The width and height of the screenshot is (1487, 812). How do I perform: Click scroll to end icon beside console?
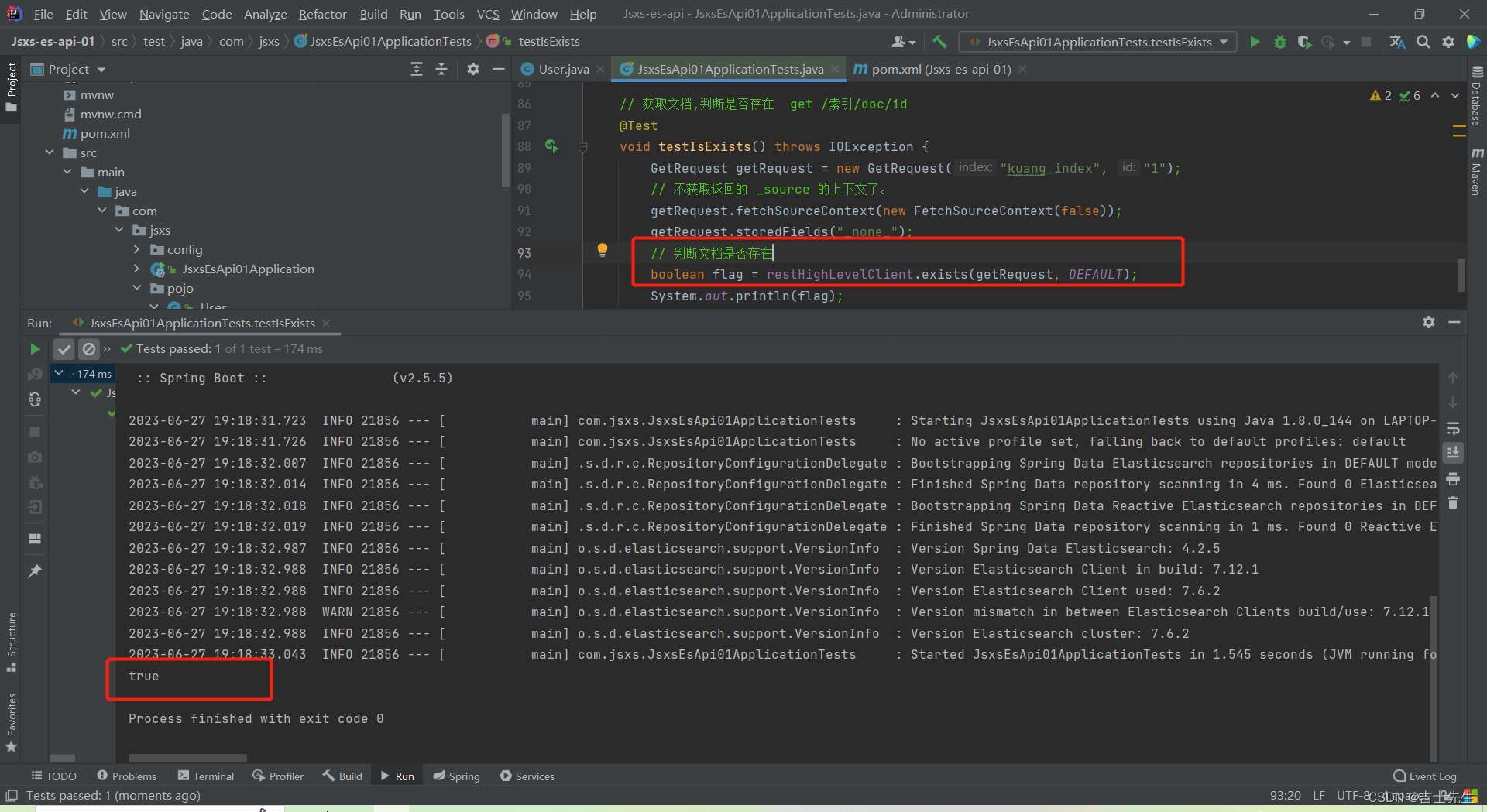1453,452
